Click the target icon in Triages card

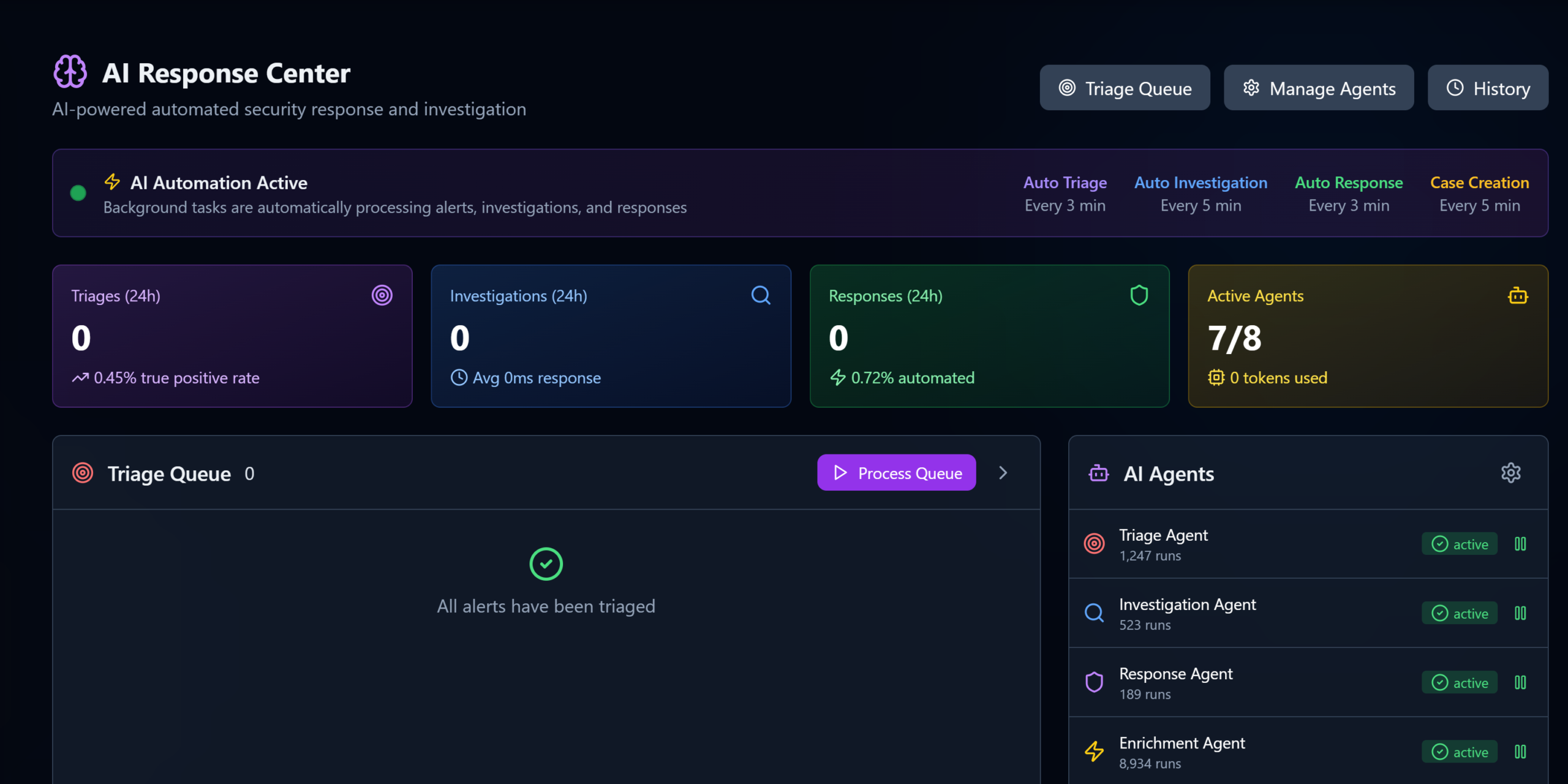point(382,295)
